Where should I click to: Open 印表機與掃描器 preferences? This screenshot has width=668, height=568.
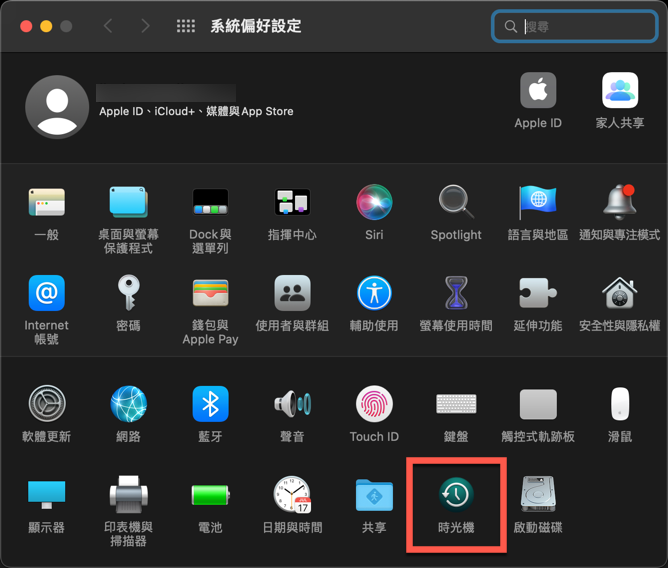tap(128, 494)
